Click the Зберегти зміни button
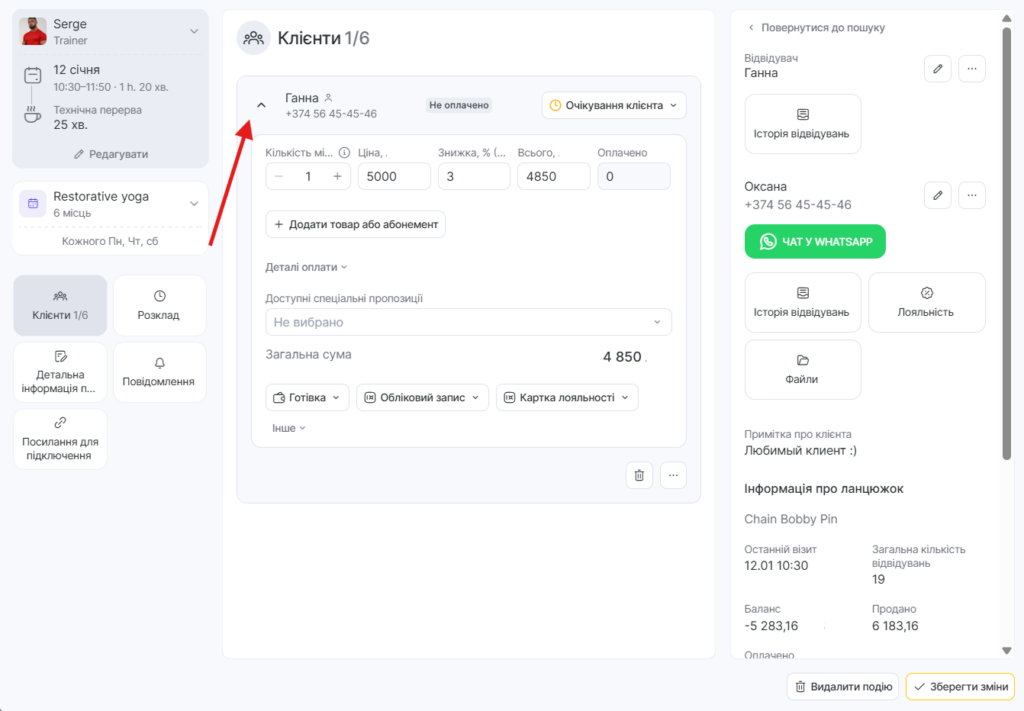Viewport: 1024px width, 711px height. point(959,687)
